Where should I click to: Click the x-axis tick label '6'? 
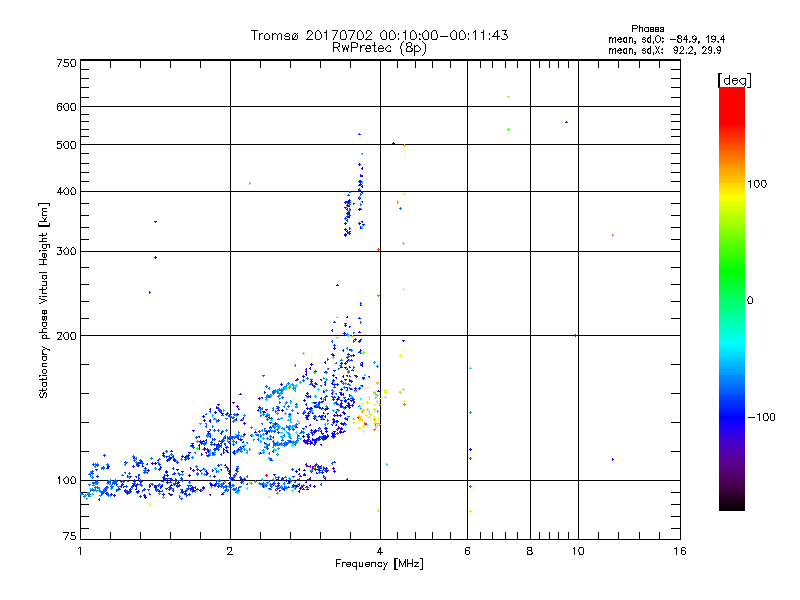(467, 551)
